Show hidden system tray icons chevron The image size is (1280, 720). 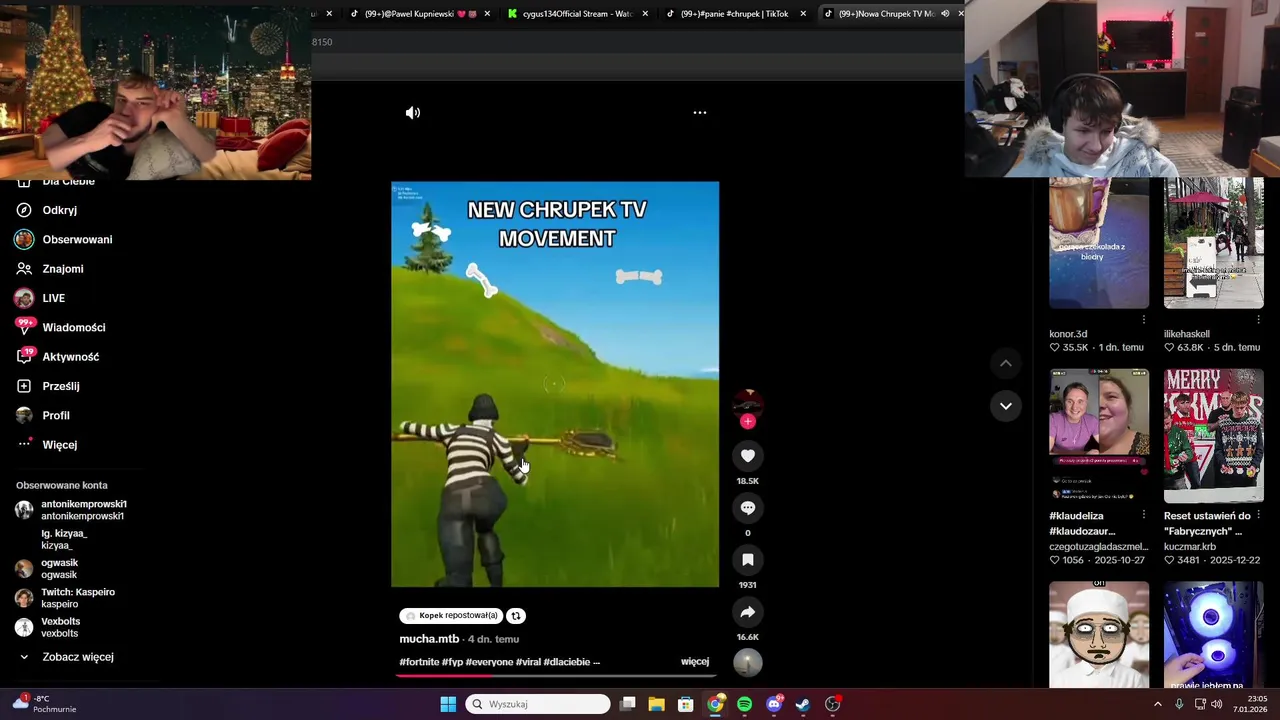click(1158, 704)
